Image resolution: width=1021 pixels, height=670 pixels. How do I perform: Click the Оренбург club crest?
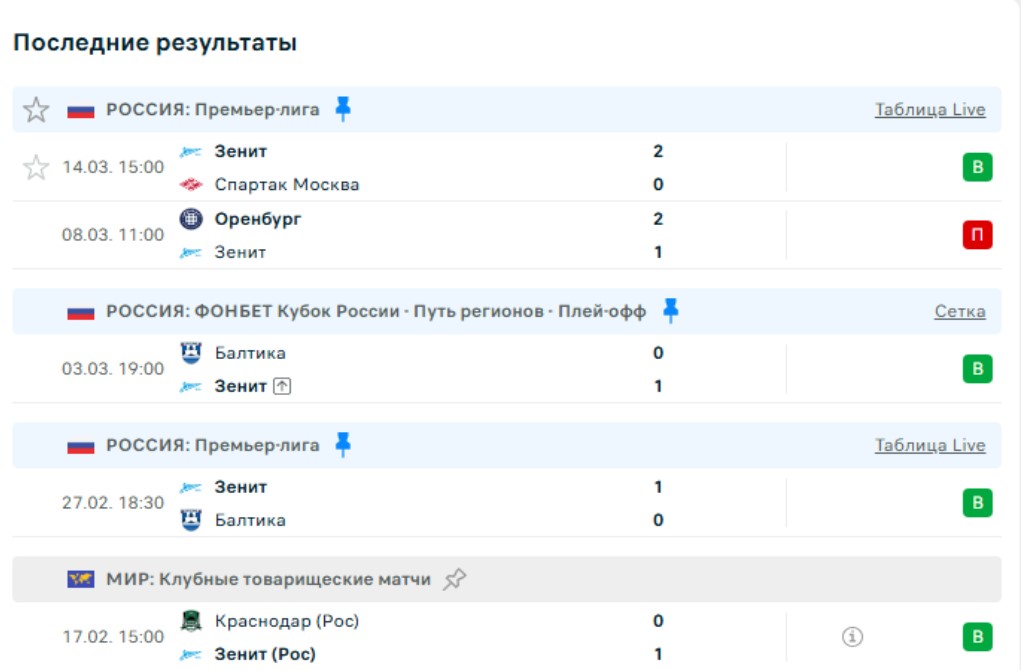coord(190,219)
